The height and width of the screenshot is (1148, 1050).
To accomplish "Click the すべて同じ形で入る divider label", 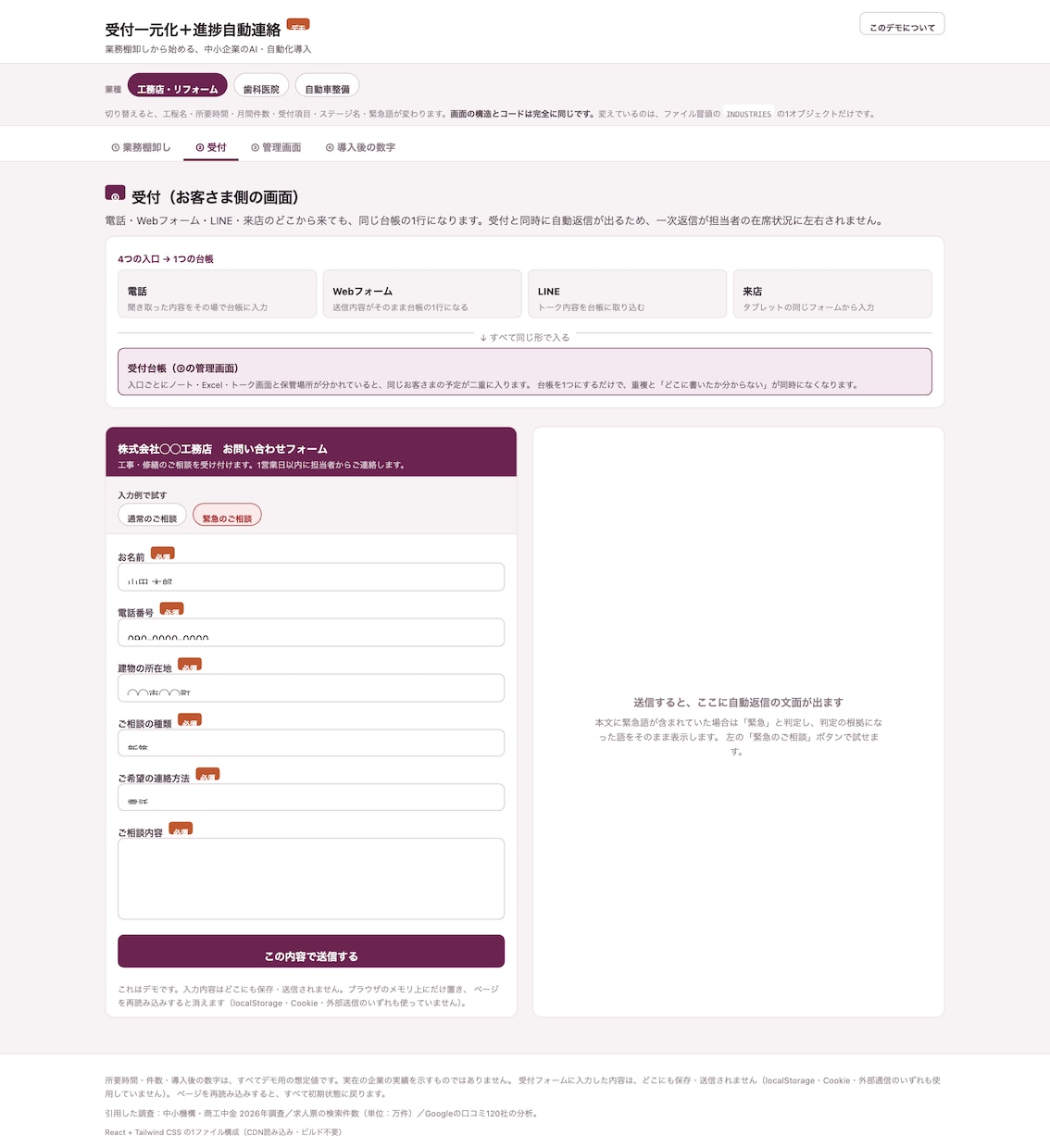I will click(525, 338).
